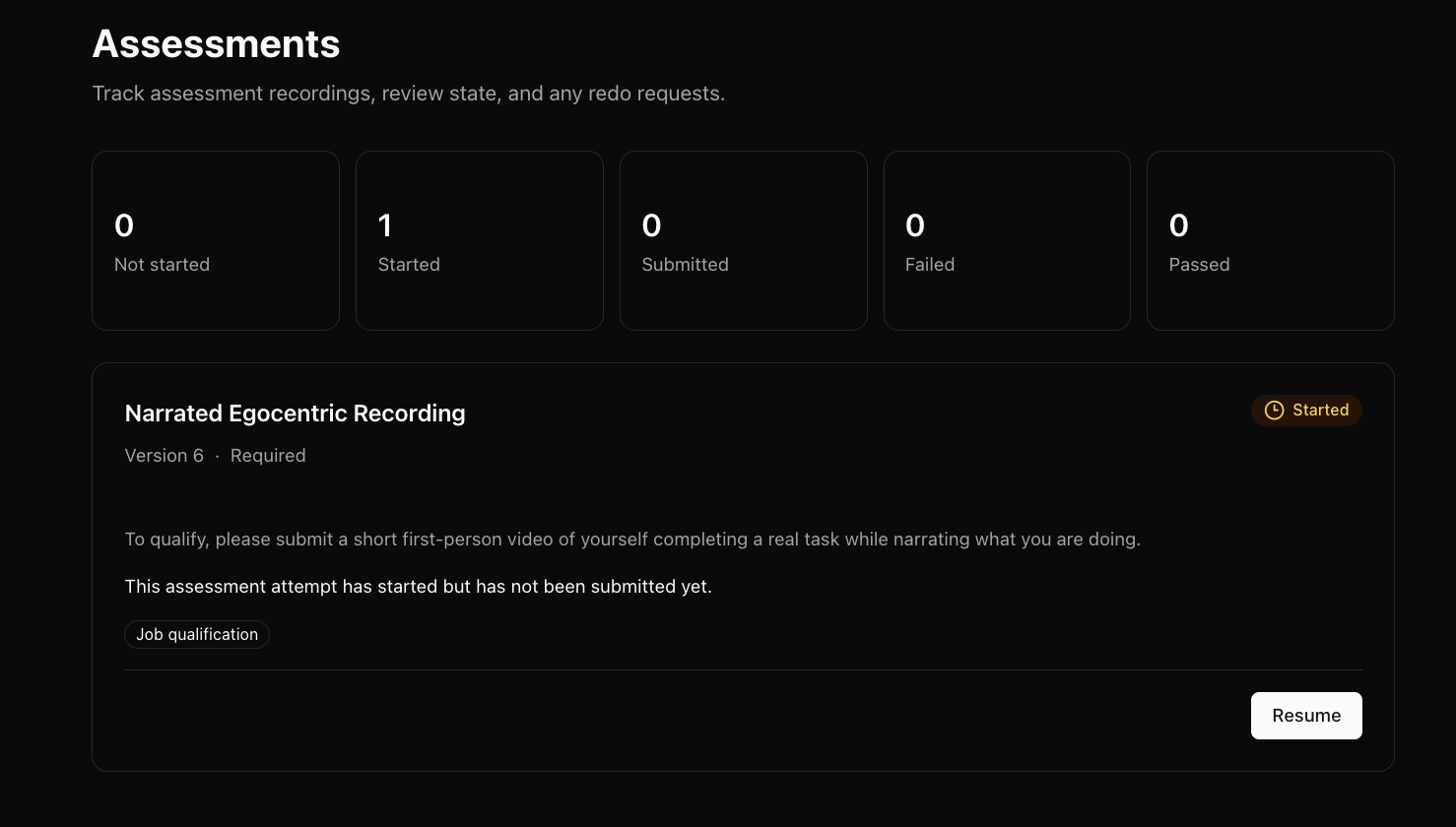This screenshot has height=827, width=1456.
Task: Select the Failed count card
Action: pyautogui.click(x=1007, y=240)
